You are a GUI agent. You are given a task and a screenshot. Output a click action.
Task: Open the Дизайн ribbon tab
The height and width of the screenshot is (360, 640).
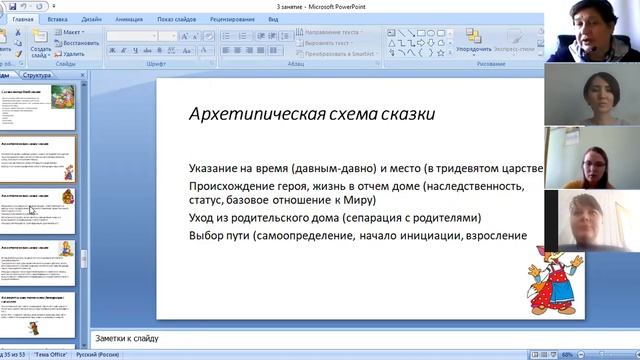coord(91,19)
